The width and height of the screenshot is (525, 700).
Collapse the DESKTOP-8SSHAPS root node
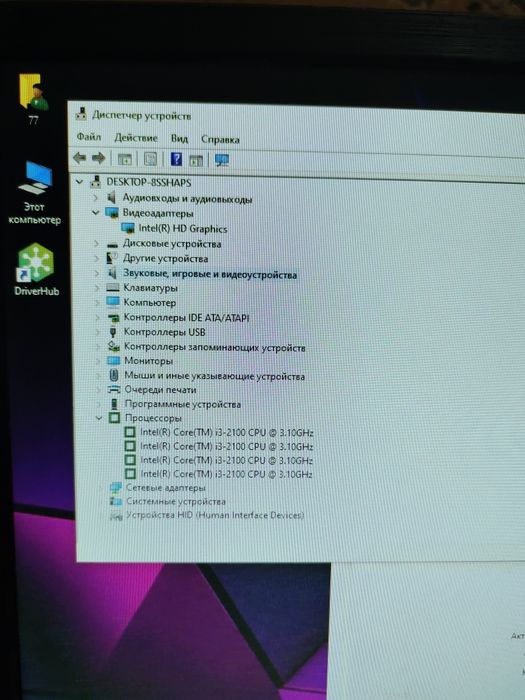[79, 182]
